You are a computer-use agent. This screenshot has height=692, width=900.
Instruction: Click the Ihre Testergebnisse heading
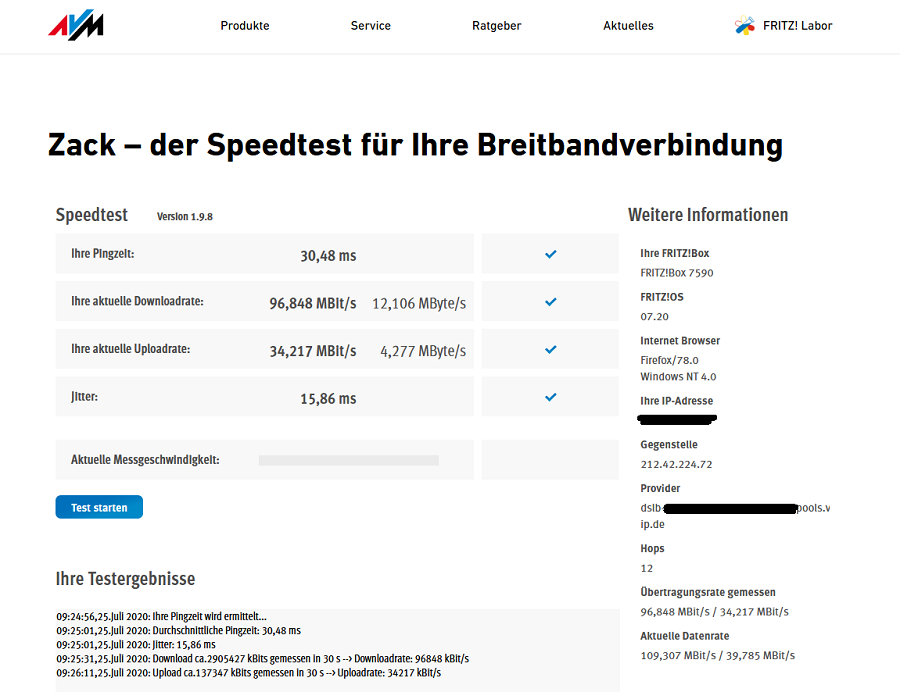pyautogui.click(x=125, y=578)
